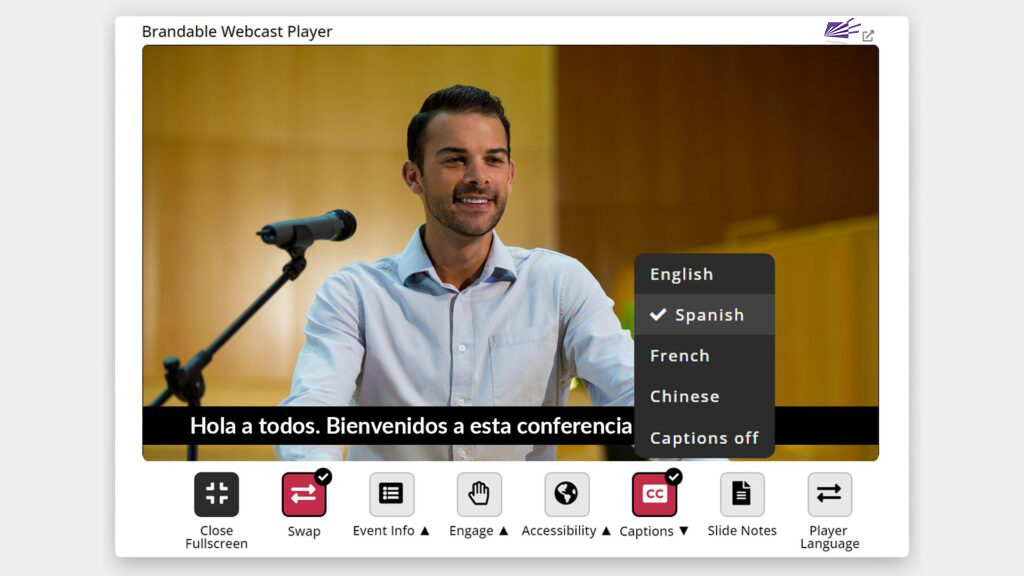This screenshot has height=576, width=1024.
Task: Click the Player Language arrows icon
Action: point(829,494)
